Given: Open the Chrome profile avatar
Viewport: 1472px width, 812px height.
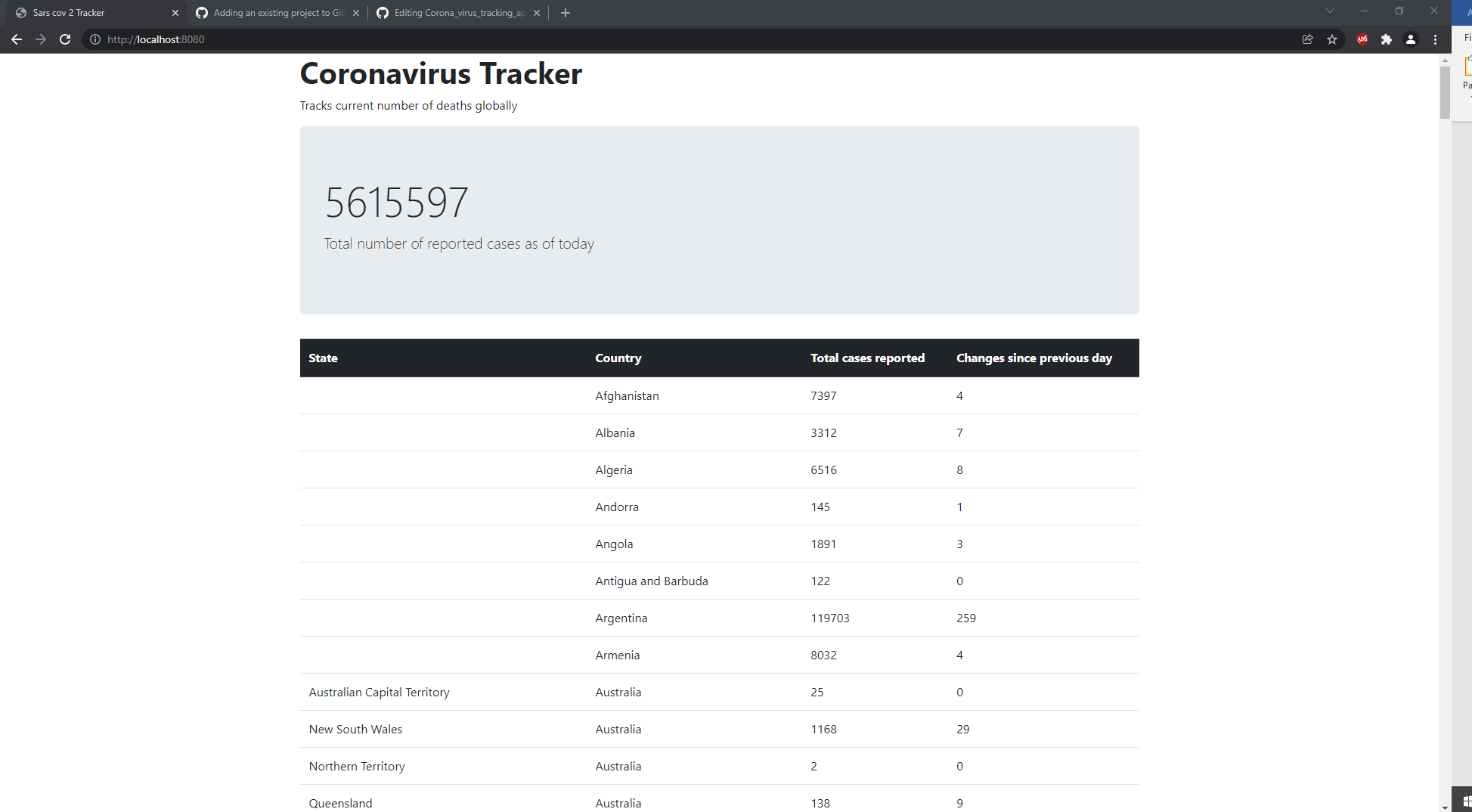Looking at the screenshot, I should tap(1411, 39).
